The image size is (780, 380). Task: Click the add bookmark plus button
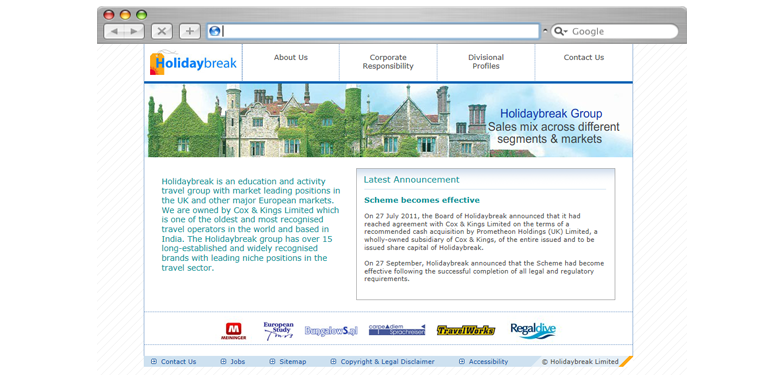pos(190,31)
